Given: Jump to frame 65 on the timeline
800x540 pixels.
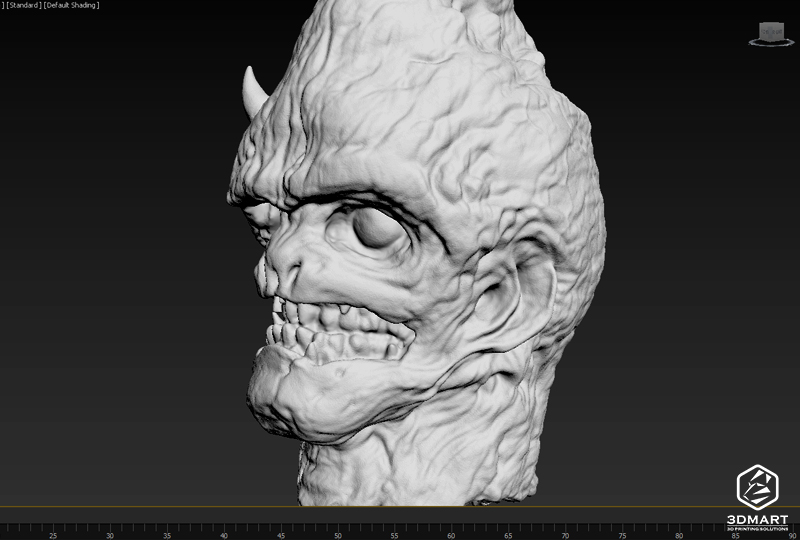Looking at the screenshot, I should coord(508,529).
